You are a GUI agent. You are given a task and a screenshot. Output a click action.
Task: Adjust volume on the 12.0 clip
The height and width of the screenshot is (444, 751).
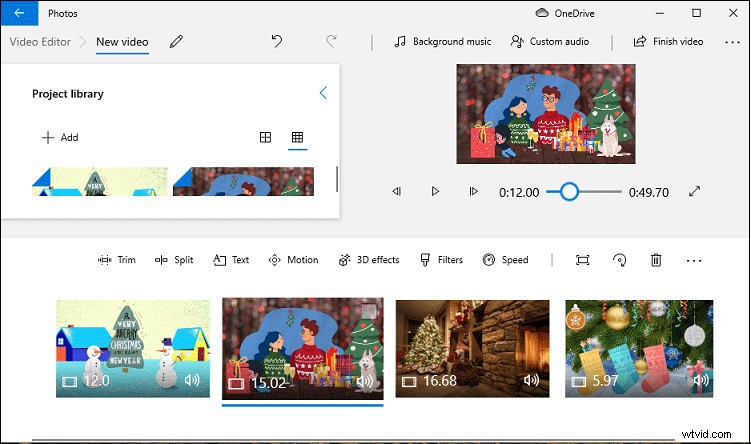[x=192, y=380]
